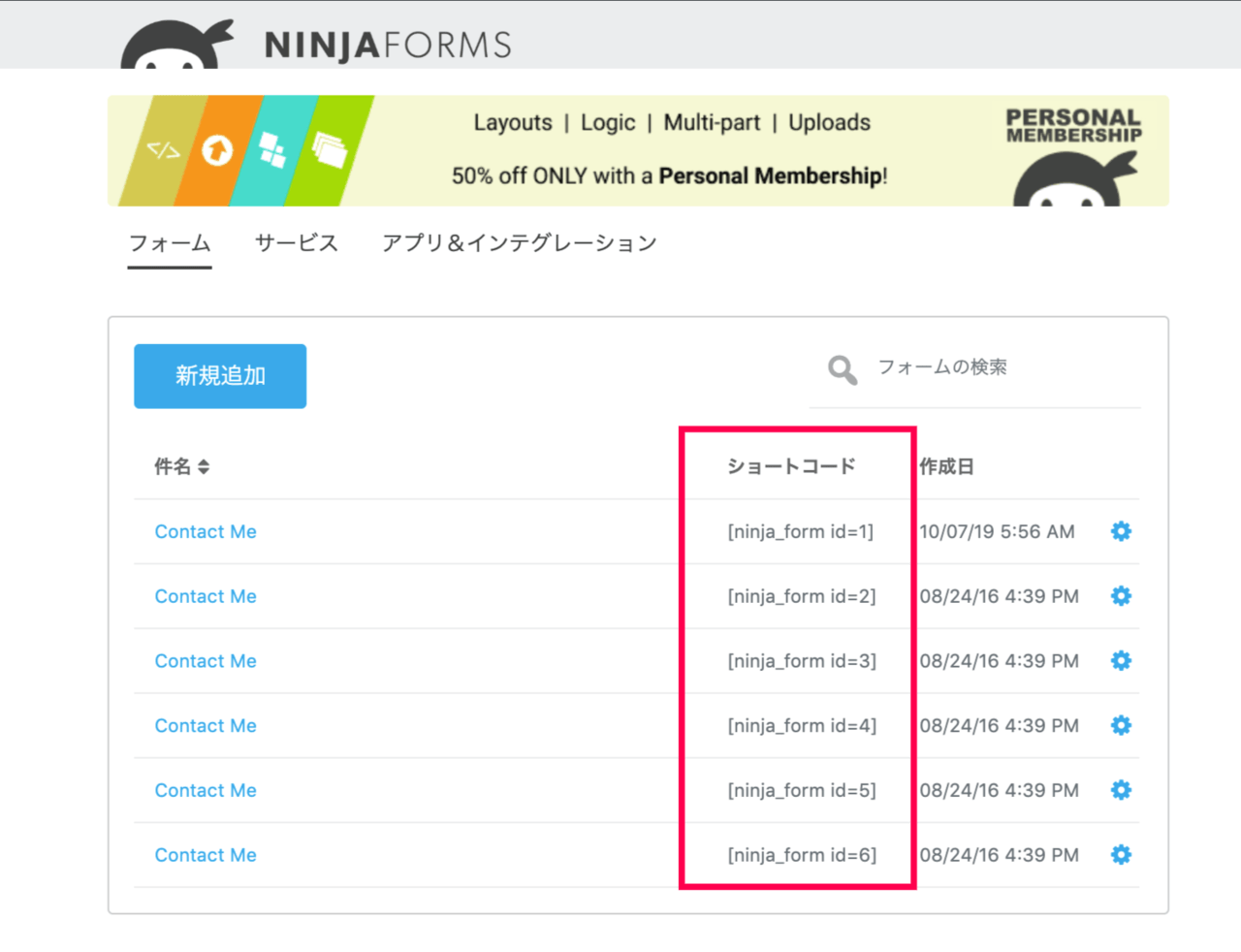Click date 10/07/19 5:56 AM
Viewport: 1241px width, 952px height.
pos(997,531)
